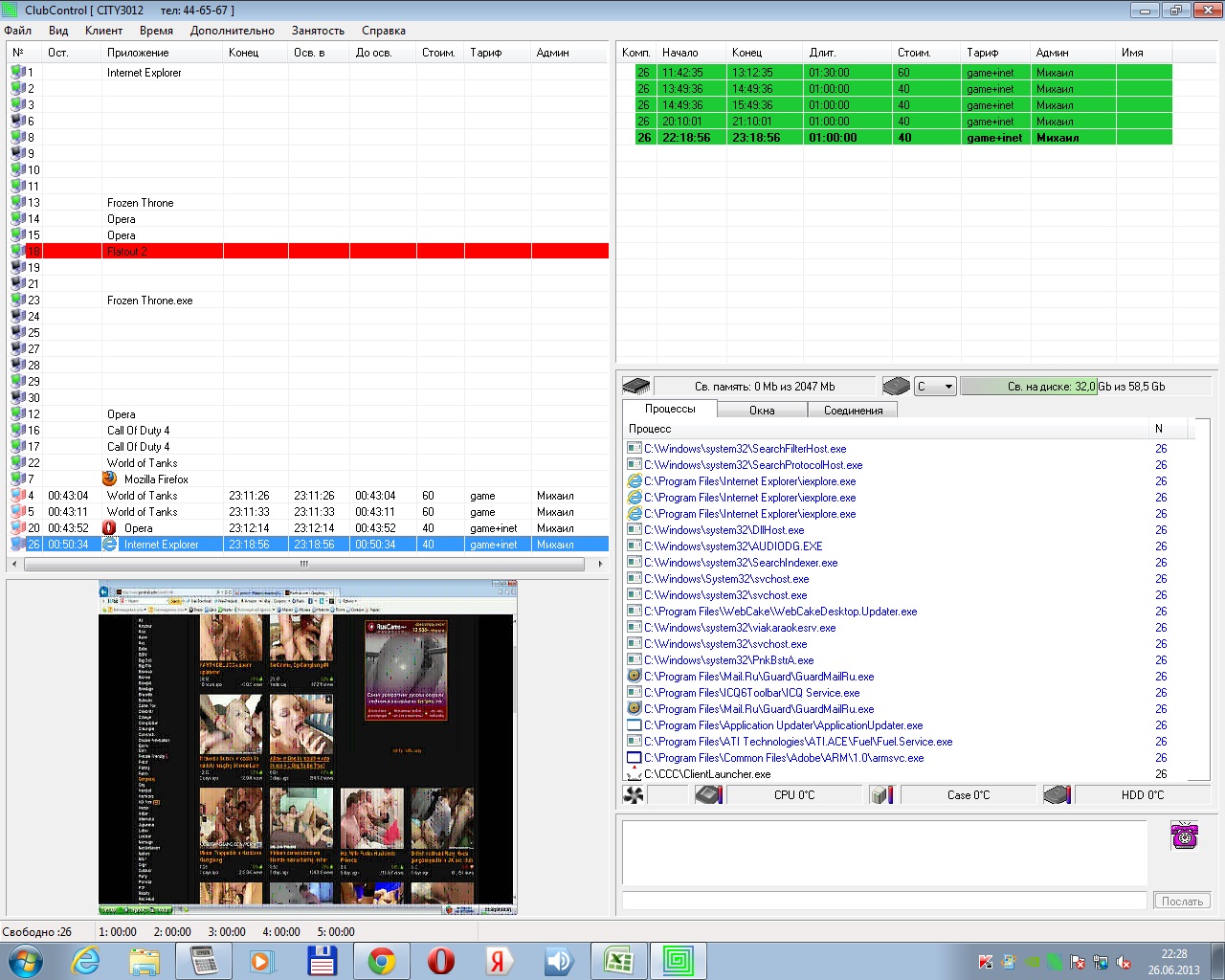Screen dimensions: 1225x980
Task: Click the message input field beside Послать
Action: coord(883,901)
